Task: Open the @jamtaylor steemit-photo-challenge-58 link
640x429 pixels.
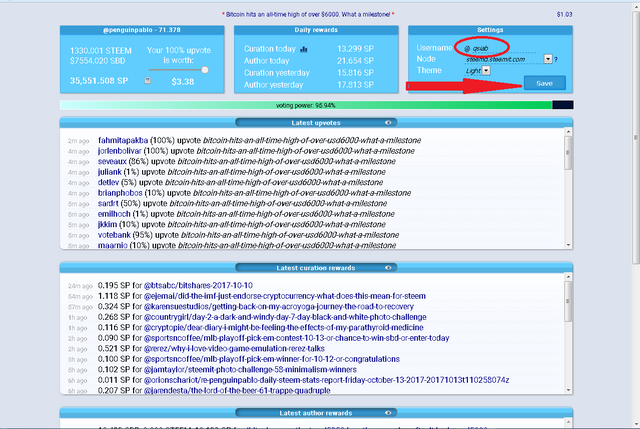Action: pyautogui.click(x=250, y=370)
